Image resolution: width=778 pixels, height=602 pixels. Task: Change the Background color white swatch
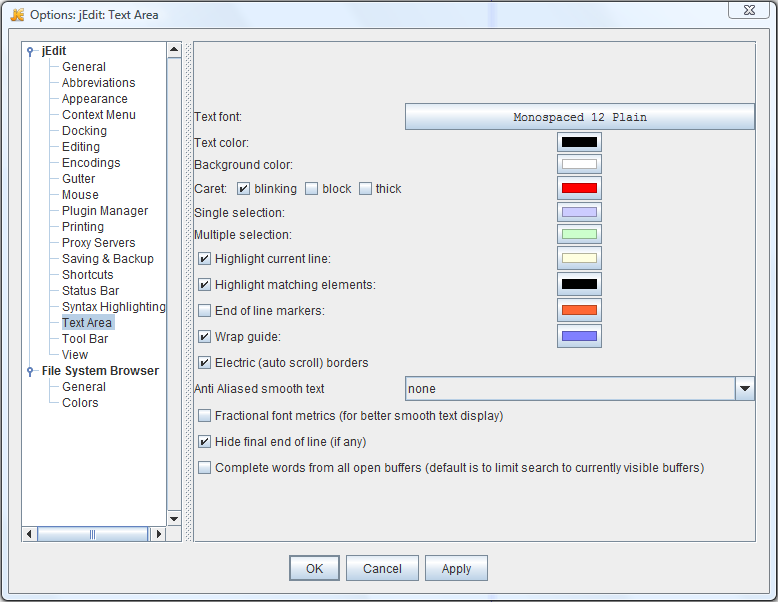click(579, 164)
